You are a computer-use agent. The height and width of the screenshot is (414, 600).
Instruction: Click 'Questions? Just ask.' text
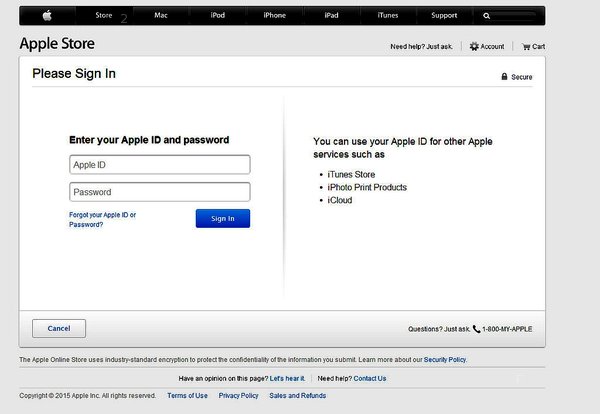pyautogui.click(x=439, y=329)
